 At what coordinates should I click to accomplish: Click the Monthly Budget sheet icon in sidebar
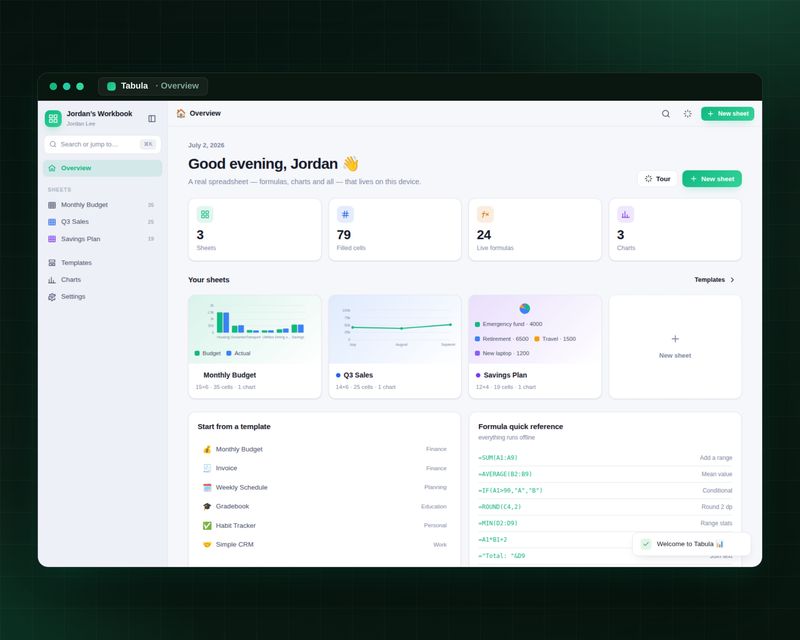(x=52, y=205)
